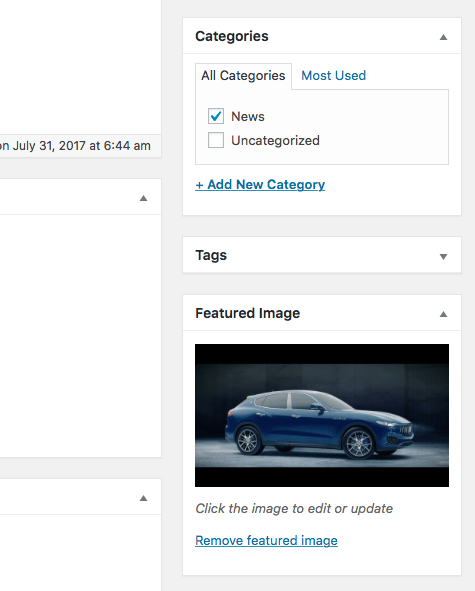Click the 'Click the image to edit' hint
475x591 pixels.
pos(294,508)
